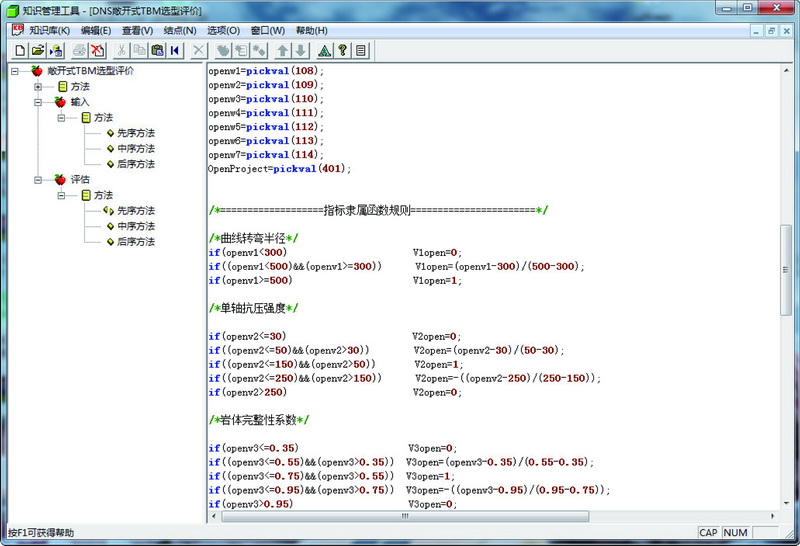The height and width of the screenshot is (546, 800).
Task: Click the code pane scroll-up arrow
Action: 786,70
